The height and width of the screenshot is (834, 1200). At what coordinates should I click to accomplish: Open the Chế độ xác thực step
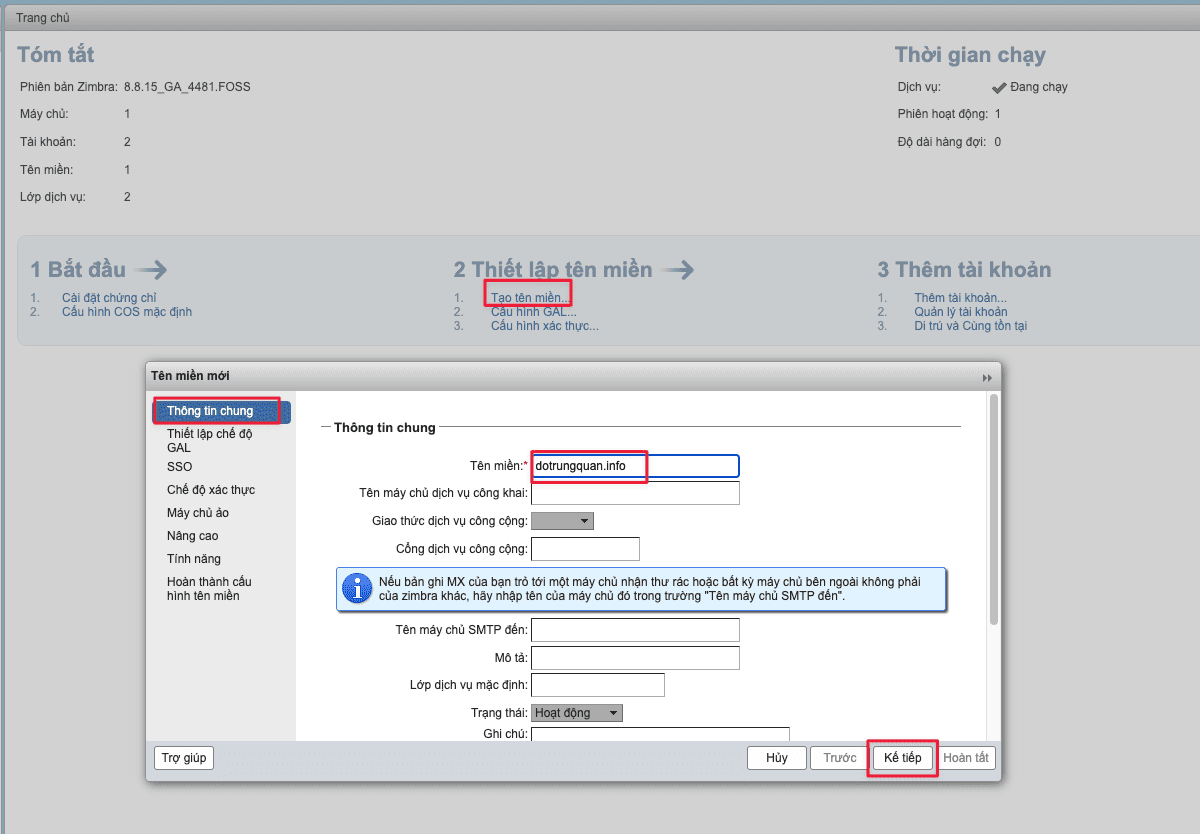coord(211,490)
